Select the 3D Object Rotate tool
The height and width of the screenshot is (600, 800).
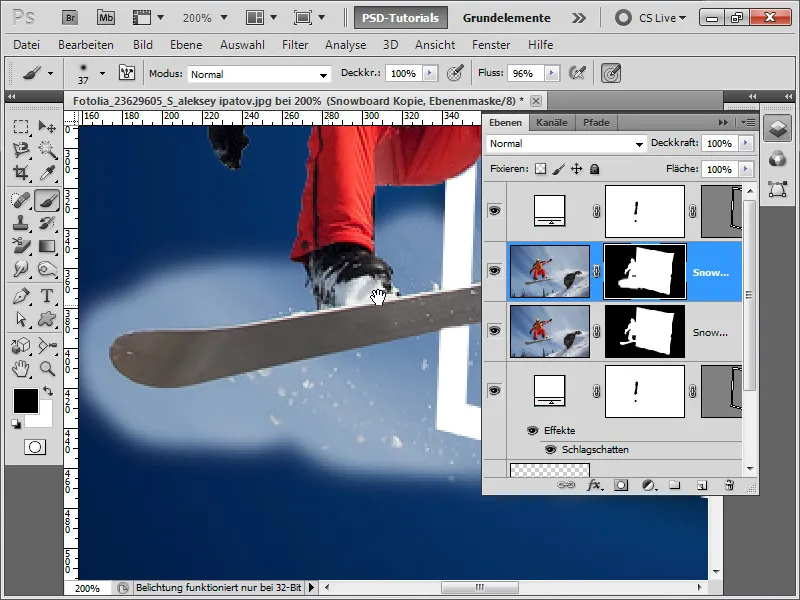click(x=21, y=346)
